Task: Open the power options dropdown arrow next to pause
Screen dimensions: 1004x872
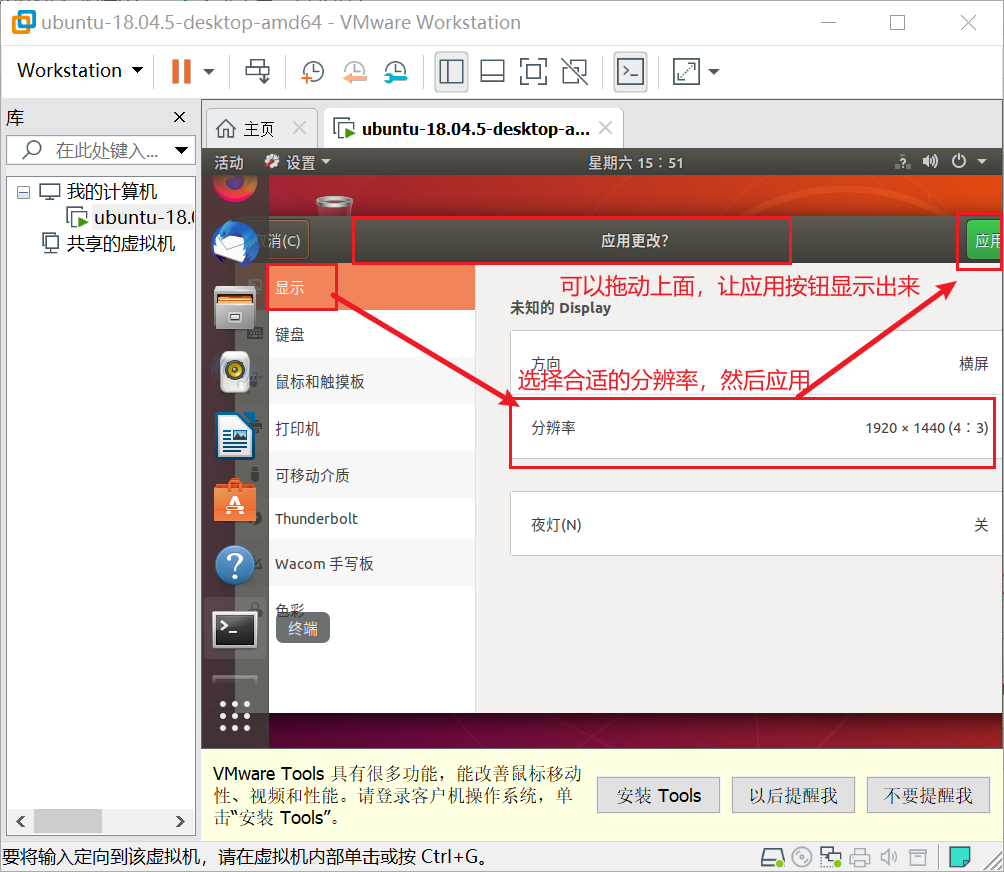Action: coord(209,72)
